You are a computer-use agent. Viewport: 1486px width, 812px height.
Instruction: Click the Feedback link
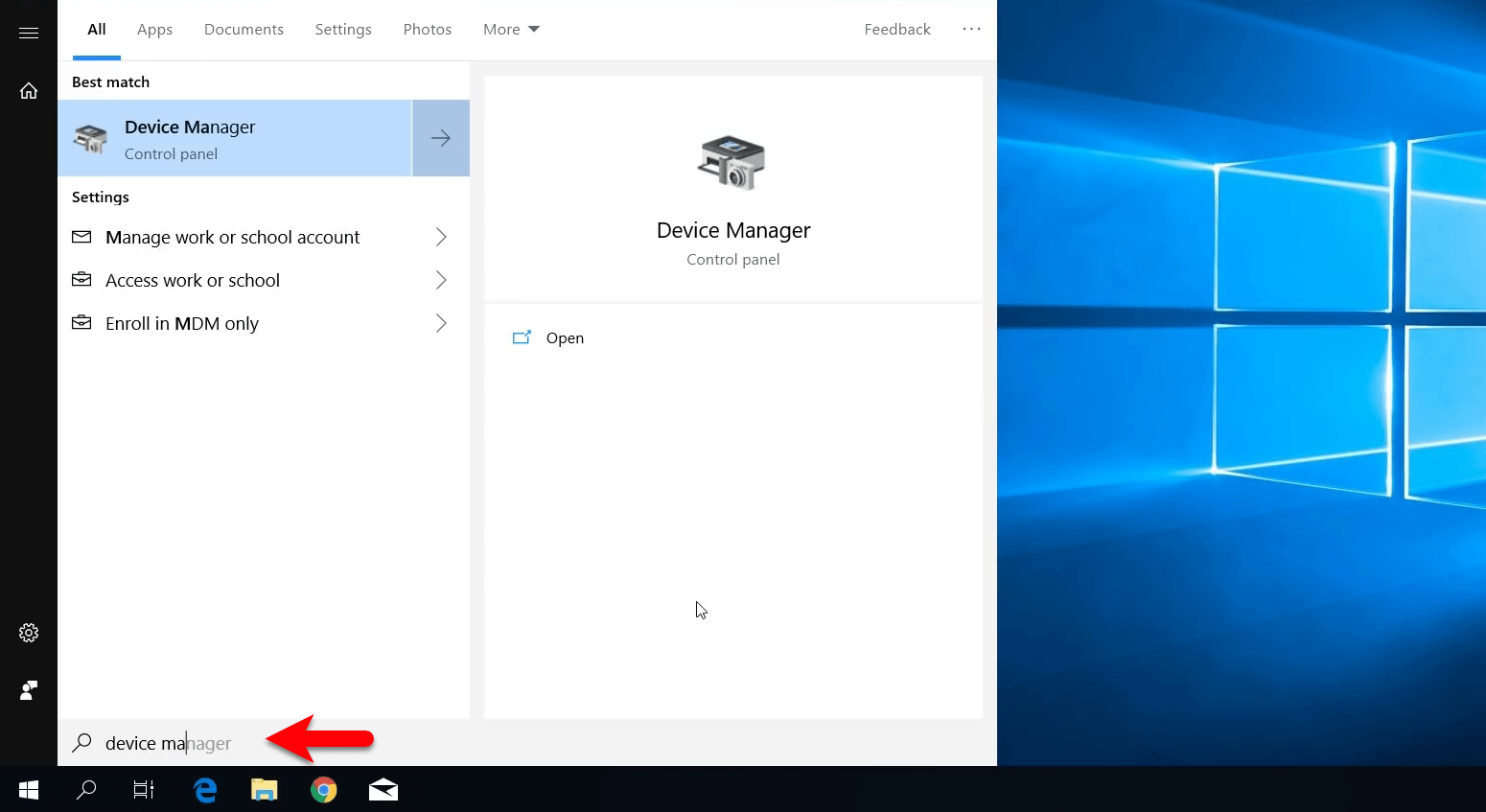point(897,30)
